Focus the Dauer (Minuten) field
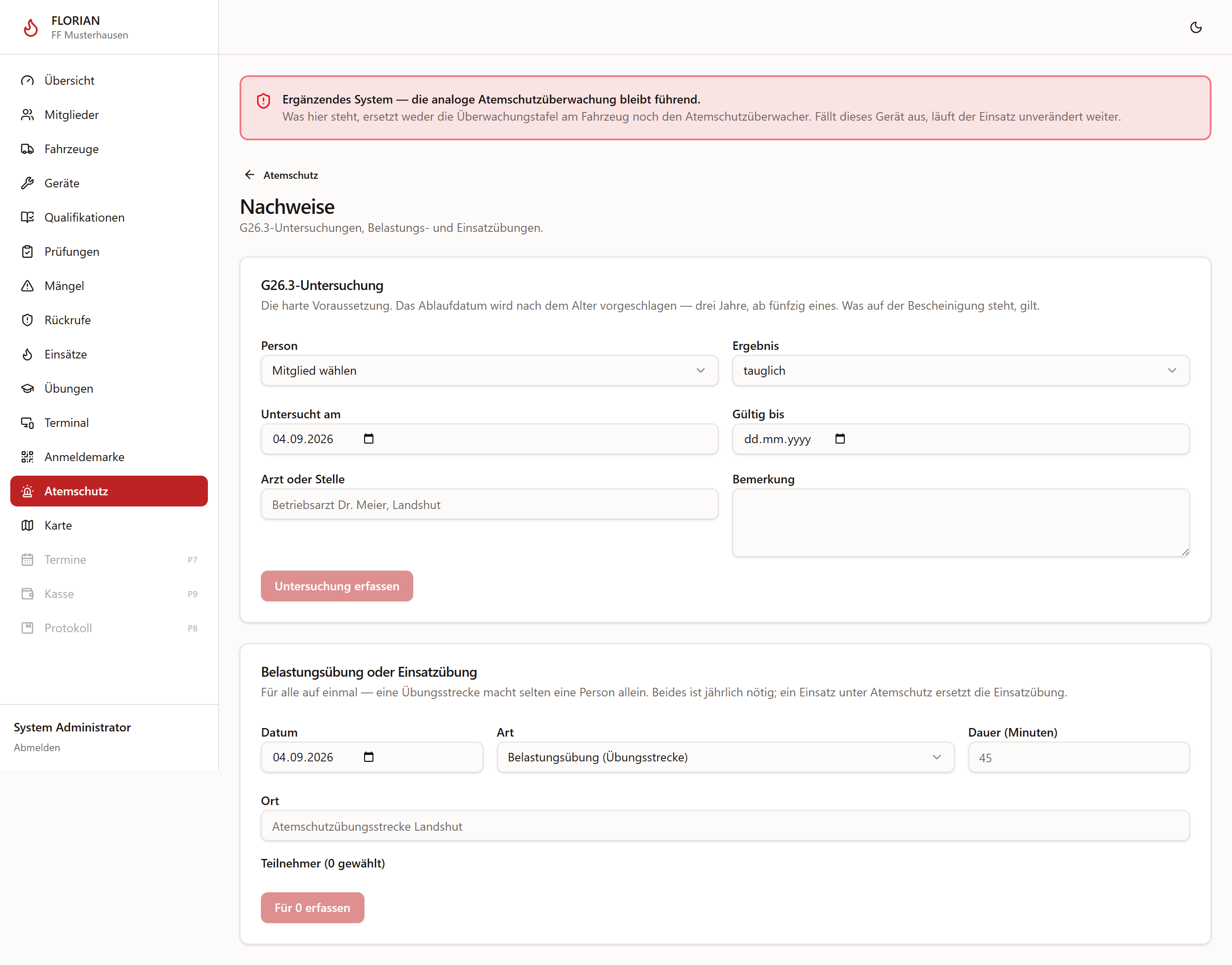1232x965 pixels. [1079, 757]
